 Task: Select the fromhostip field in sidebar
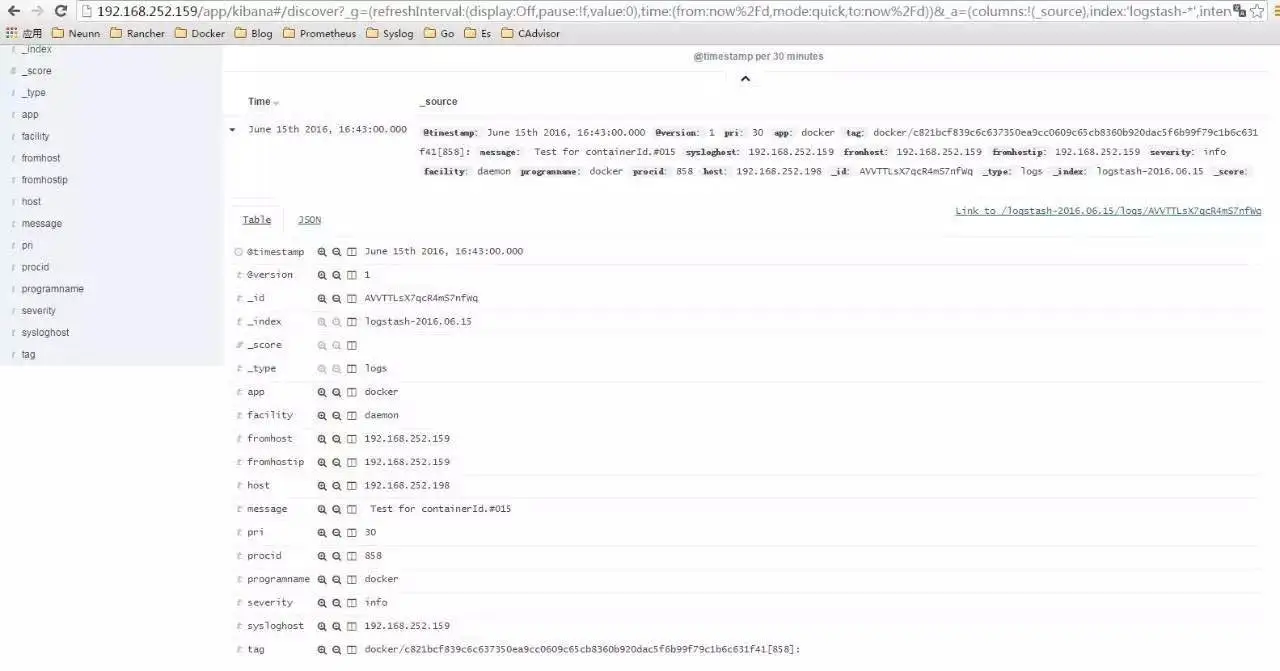45,180
